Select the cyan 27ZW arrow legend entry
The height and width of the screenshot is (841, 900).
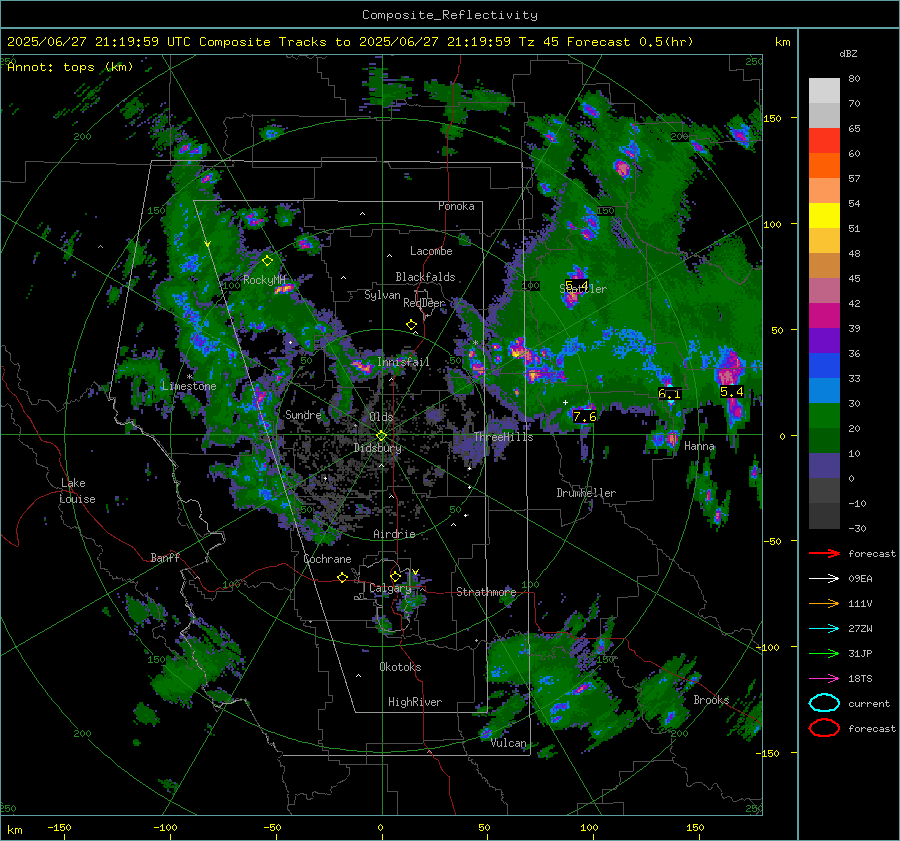pyautogui.click(x=824, y=628)
